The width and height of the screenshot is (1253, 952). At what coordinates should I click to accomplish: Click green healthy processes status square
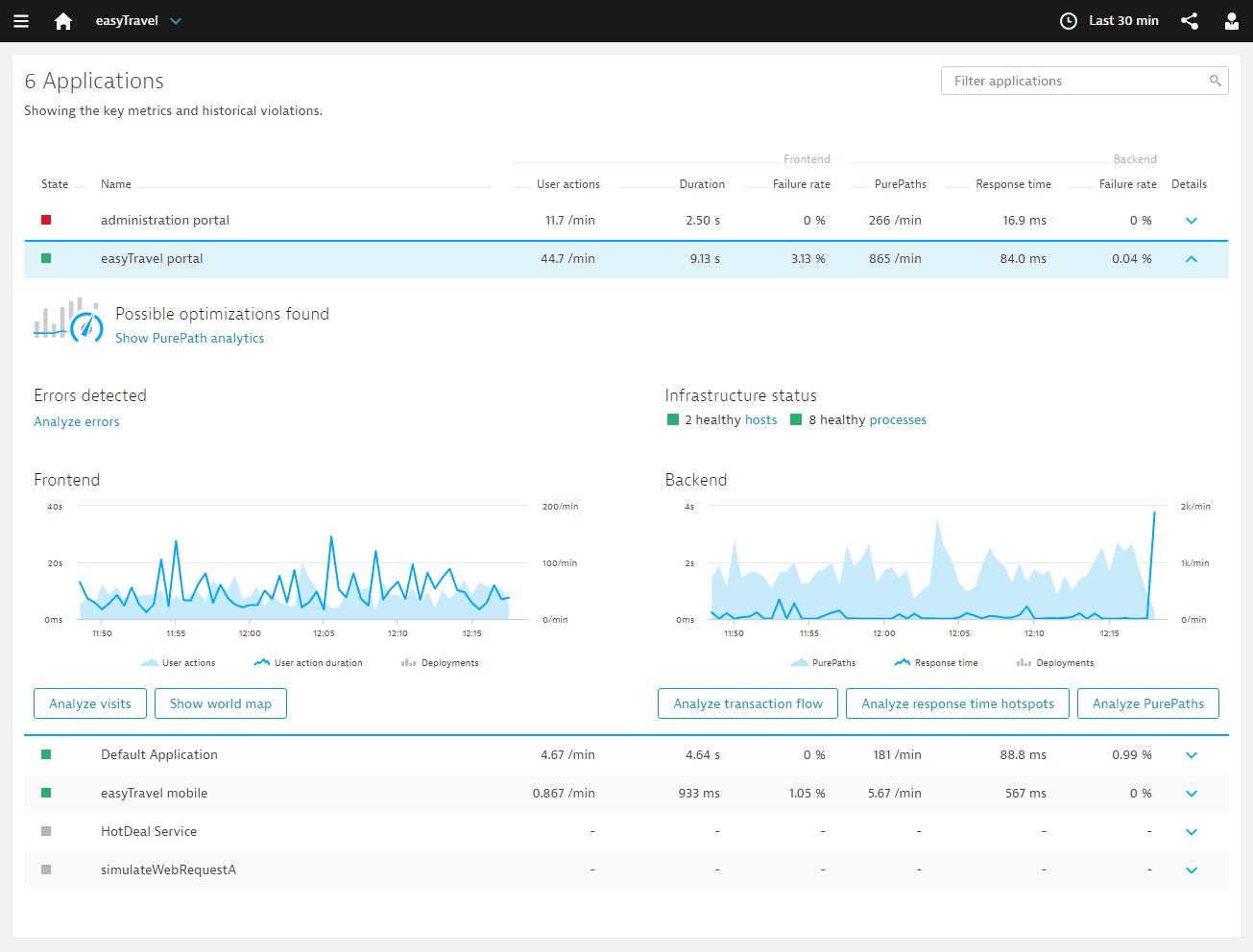[x=796, y=419]
